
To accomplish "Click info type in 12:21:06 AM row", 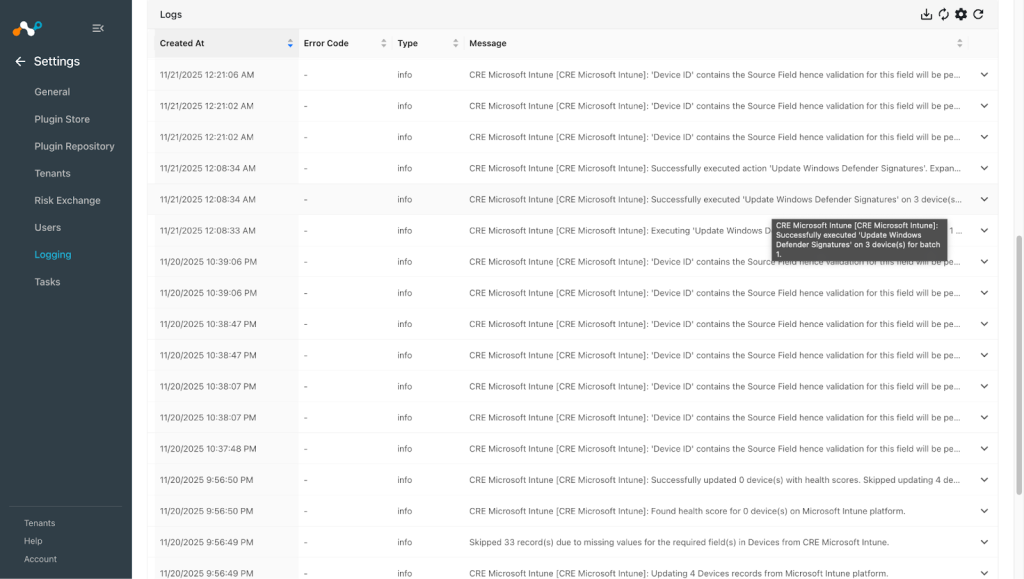I will pos(405,75).
